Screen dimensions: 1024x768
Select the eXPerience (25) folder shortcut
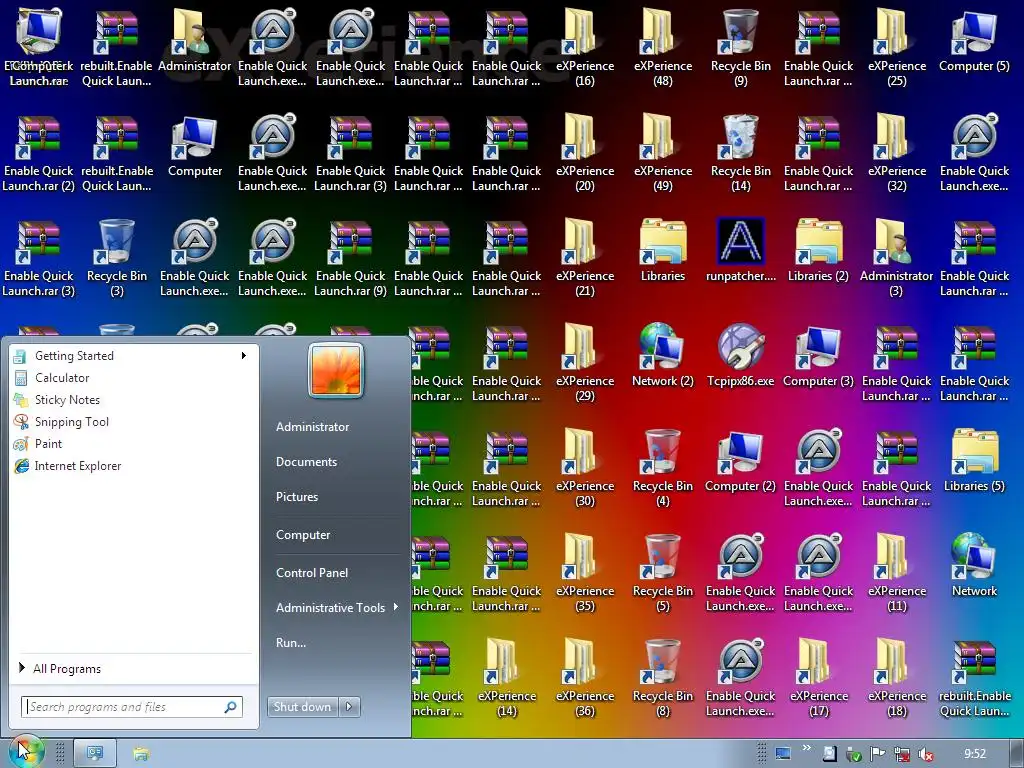click(897, 48)
